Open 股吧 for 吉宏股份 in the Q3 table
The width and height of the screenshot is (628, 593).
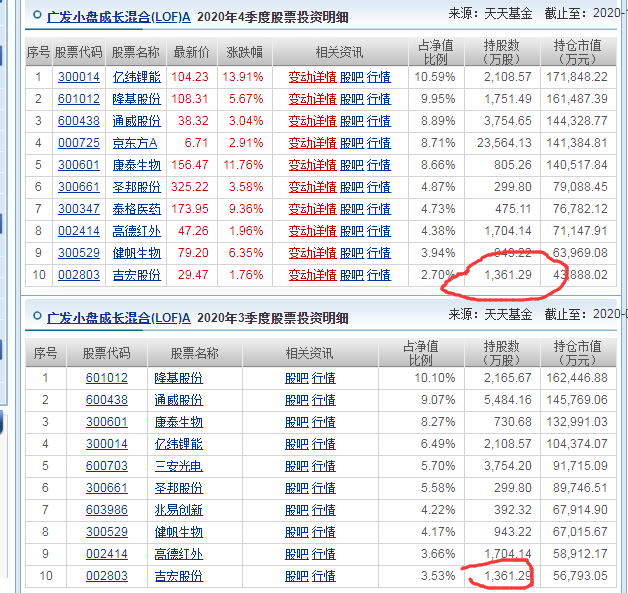297,576
